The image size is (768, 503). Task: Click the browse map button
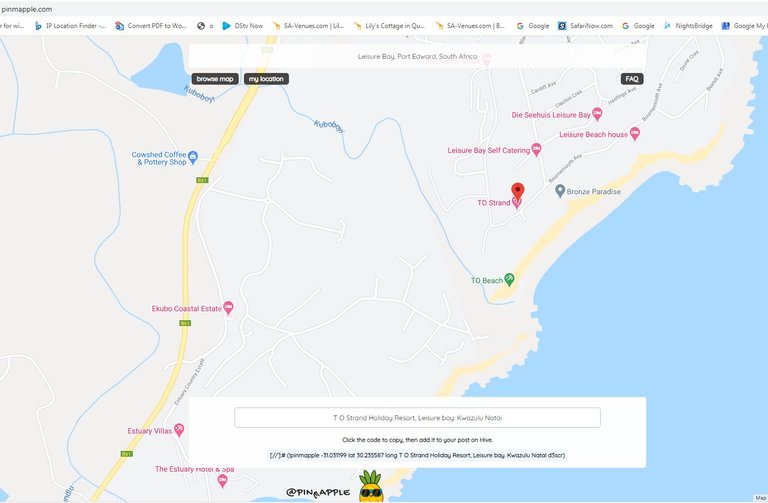pyautogui.click(x=215, y=79)
